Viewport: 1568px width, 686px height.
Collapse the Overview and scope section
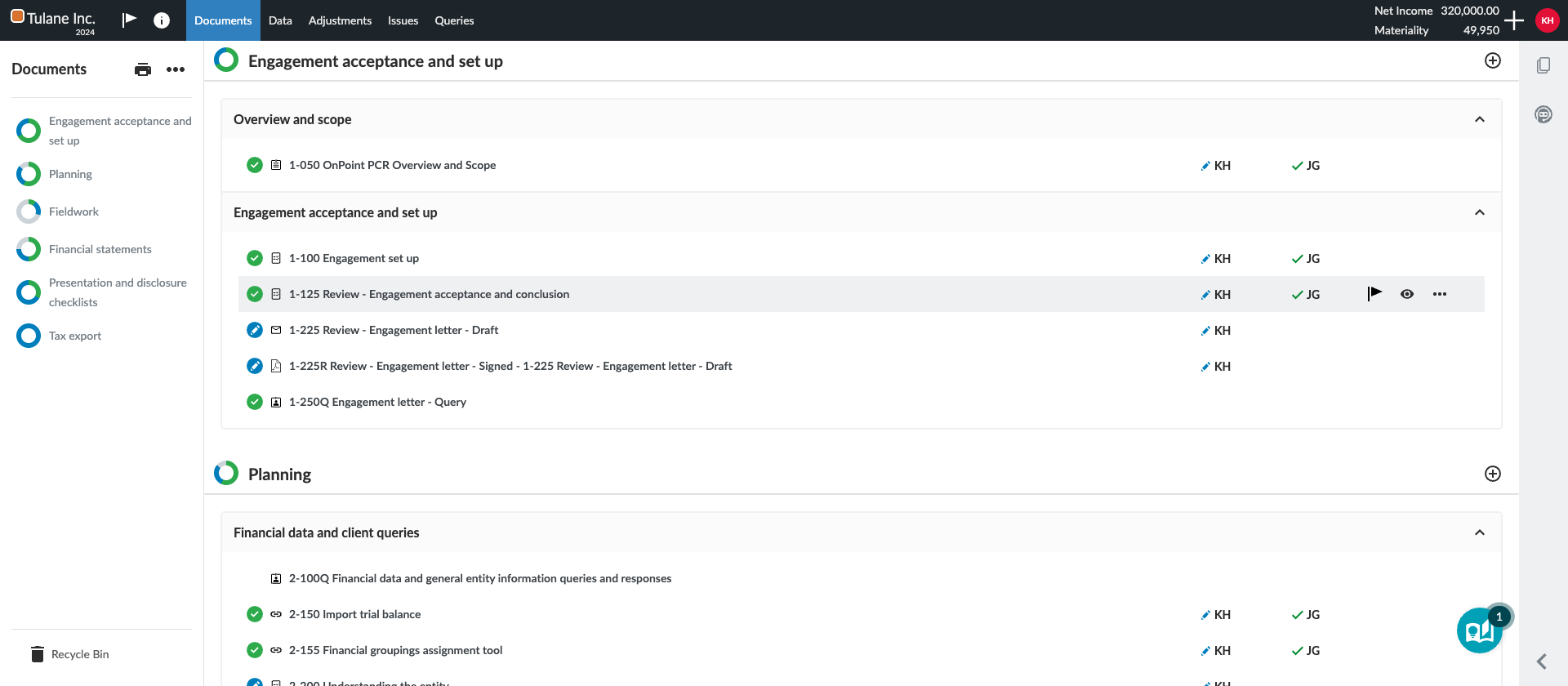(x=1479, y=119)
